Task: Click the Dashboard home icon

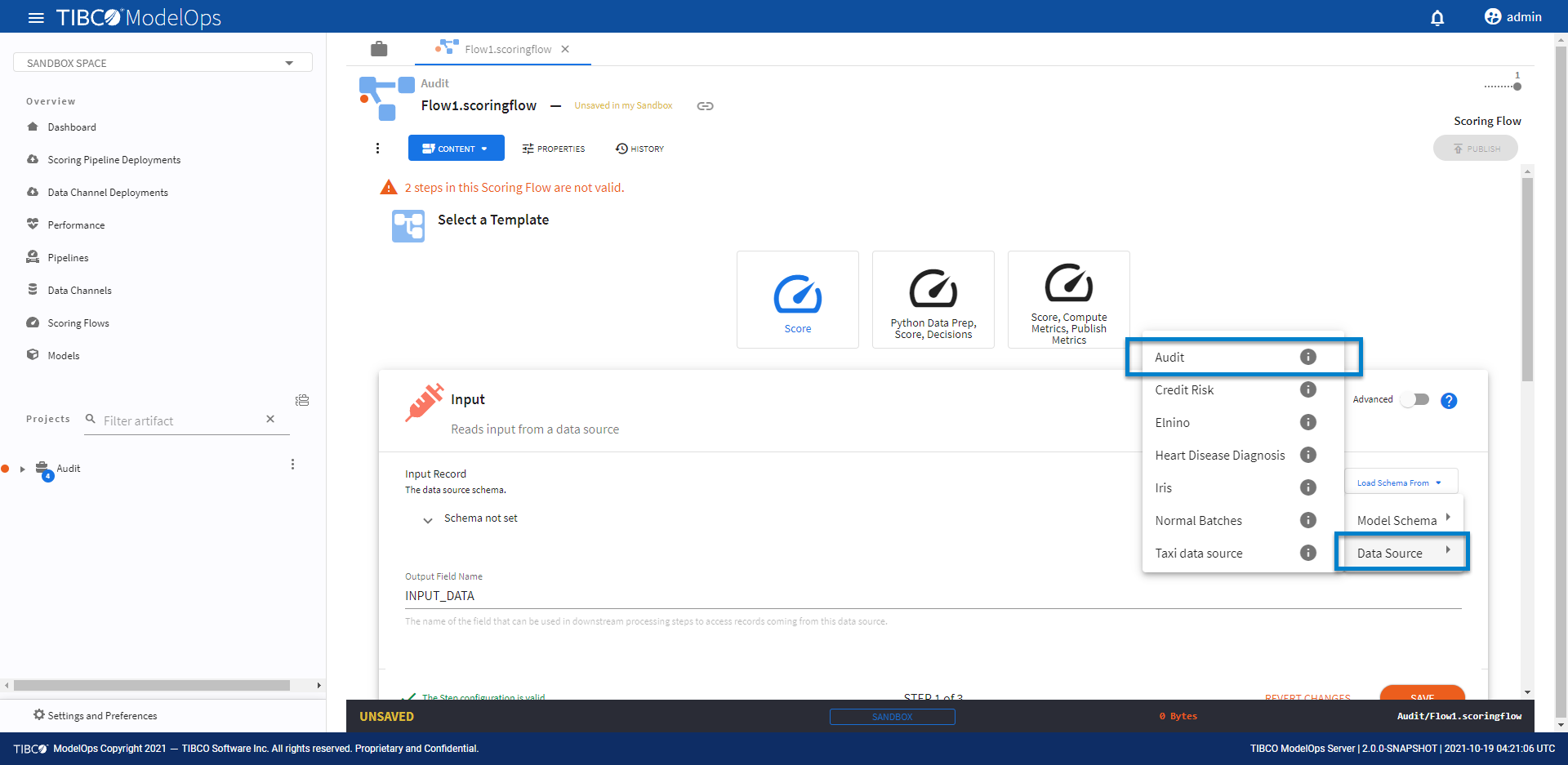Action: (x=33, y=127)
